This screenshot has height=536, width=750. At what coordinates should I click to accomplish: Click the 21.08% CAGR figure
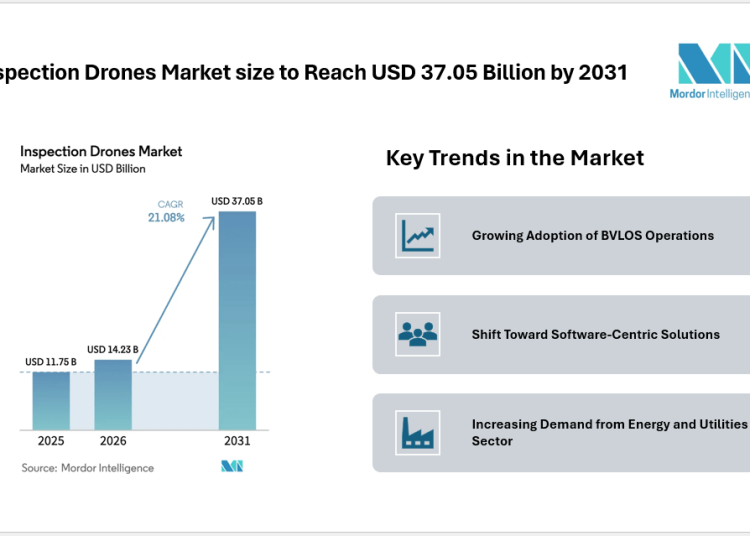pyautogui.click(x=166, y=217)
